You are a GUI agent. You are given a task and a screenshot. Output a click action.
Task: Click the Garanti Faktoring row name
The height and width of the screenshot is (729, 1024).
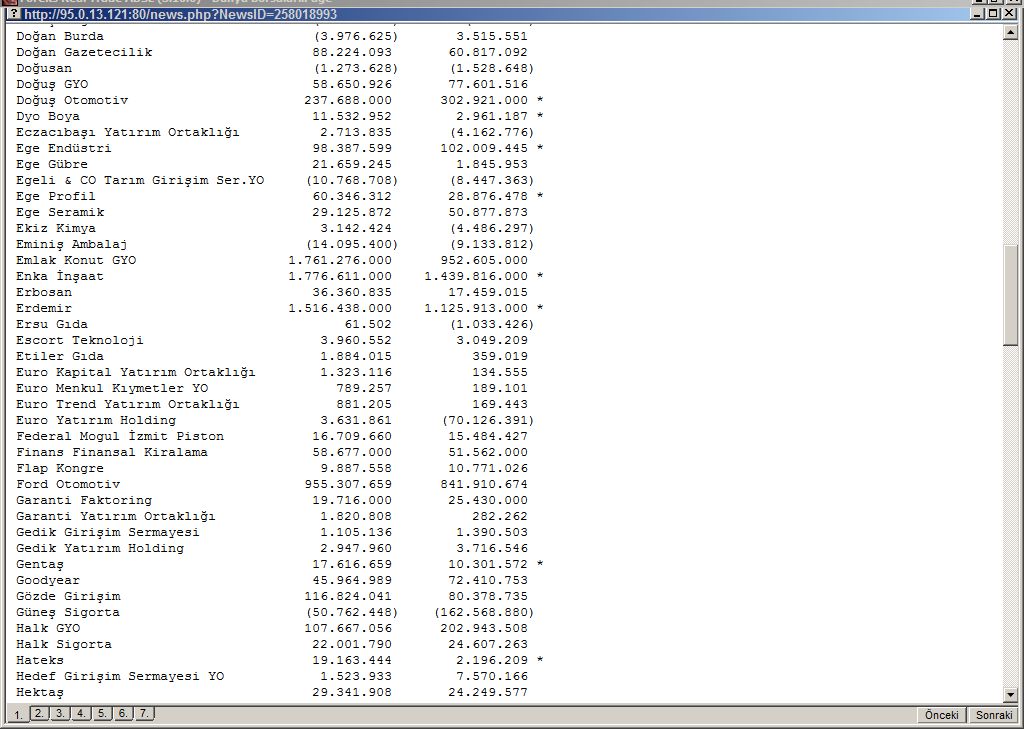84,500
